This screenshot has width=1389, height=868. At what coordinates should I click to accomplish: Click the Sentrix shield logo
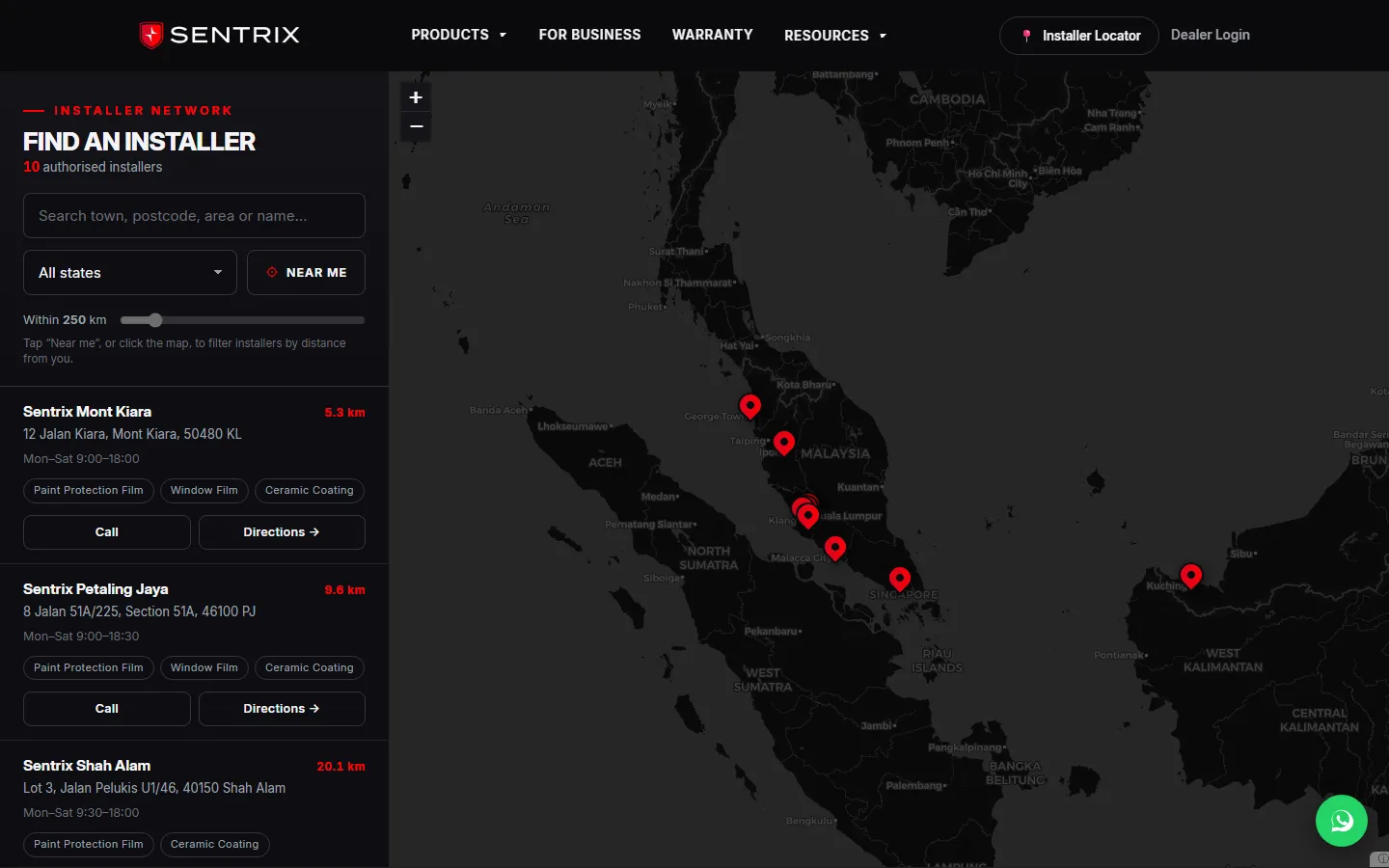pos(151,36)
